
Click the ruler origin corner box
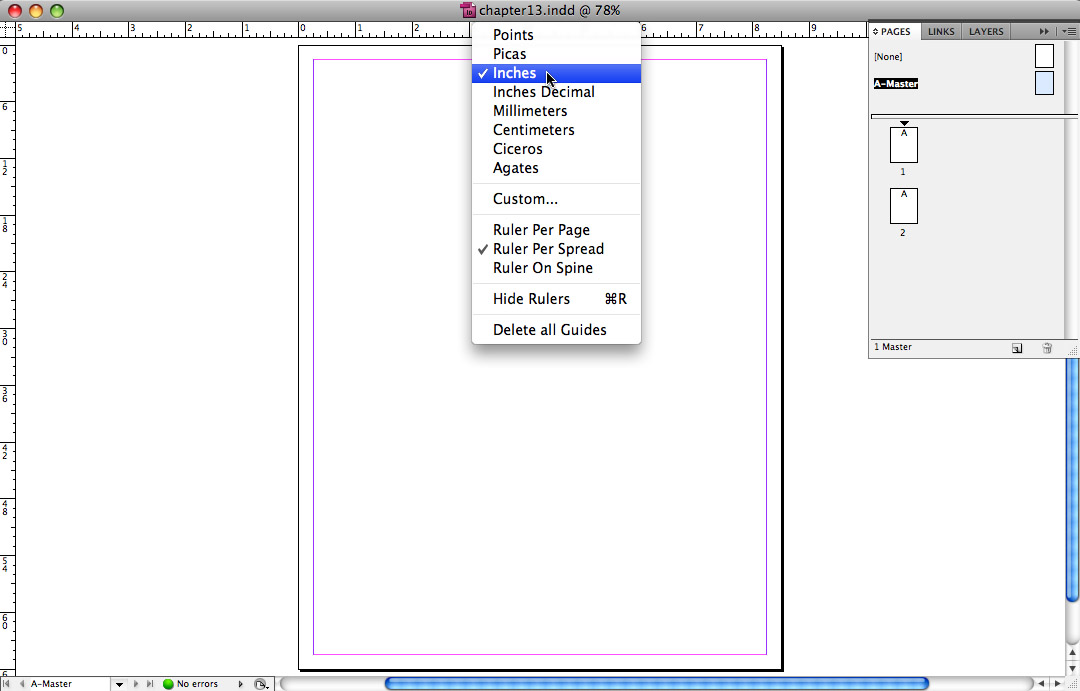pyautogui.click(x=7, y=30)
